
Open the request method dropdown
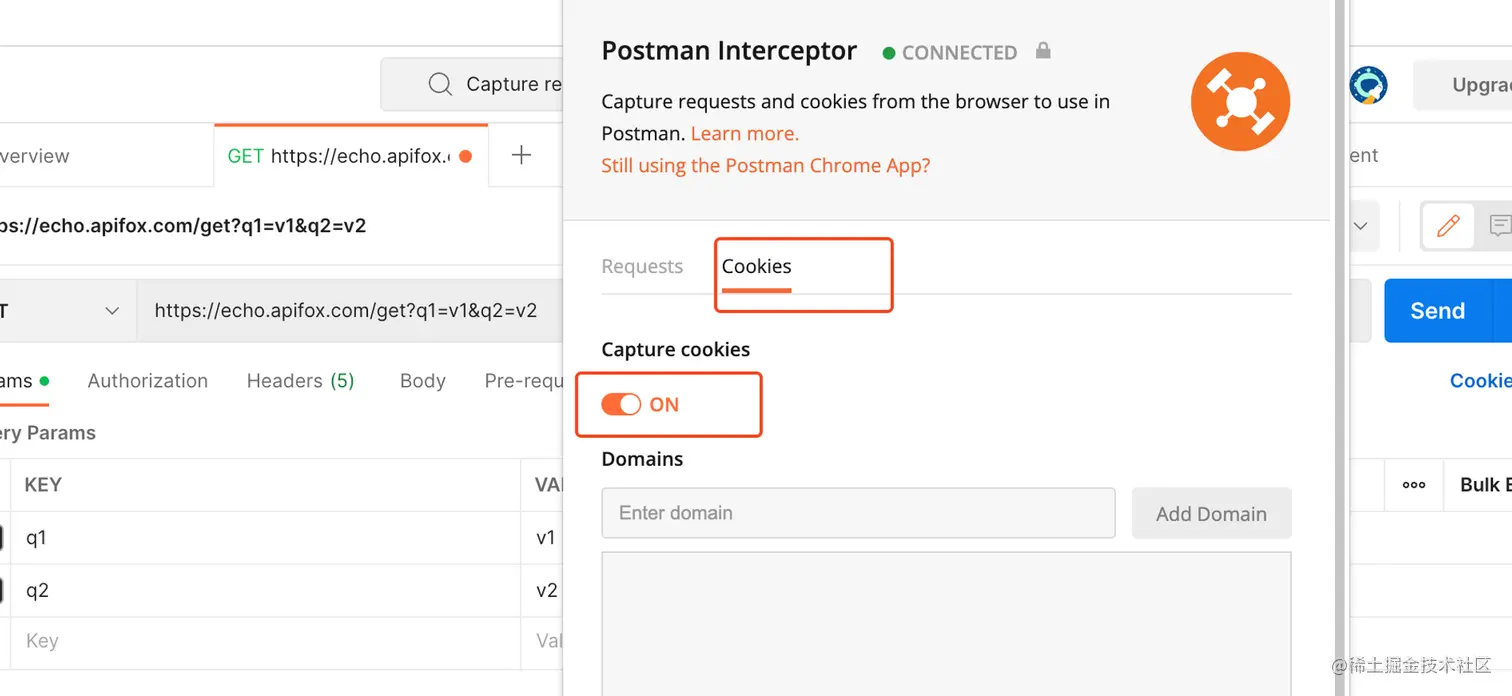[x=111, y=310]
